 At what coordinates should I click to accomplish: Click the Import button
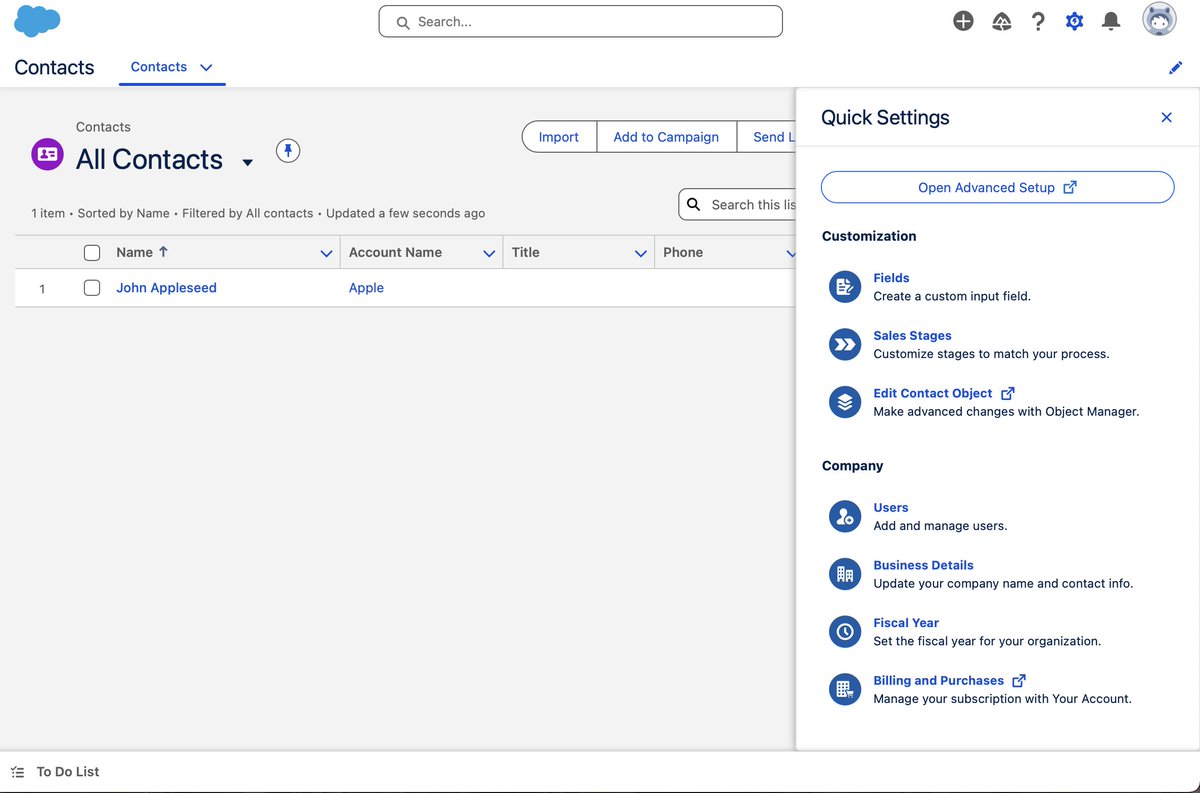pos(559,137)
